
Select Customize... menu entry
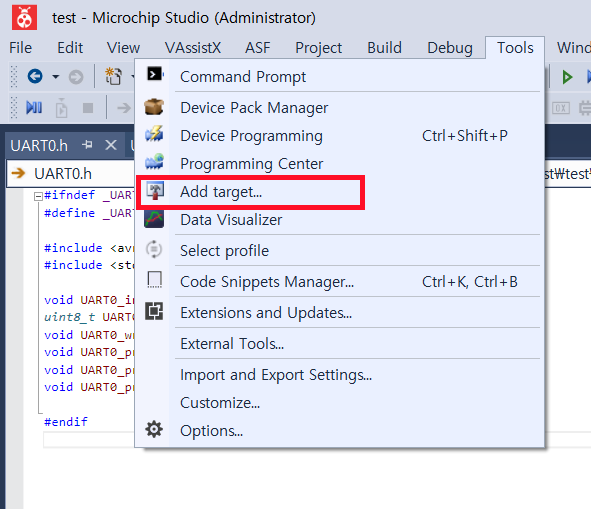[x=340, y=403]
